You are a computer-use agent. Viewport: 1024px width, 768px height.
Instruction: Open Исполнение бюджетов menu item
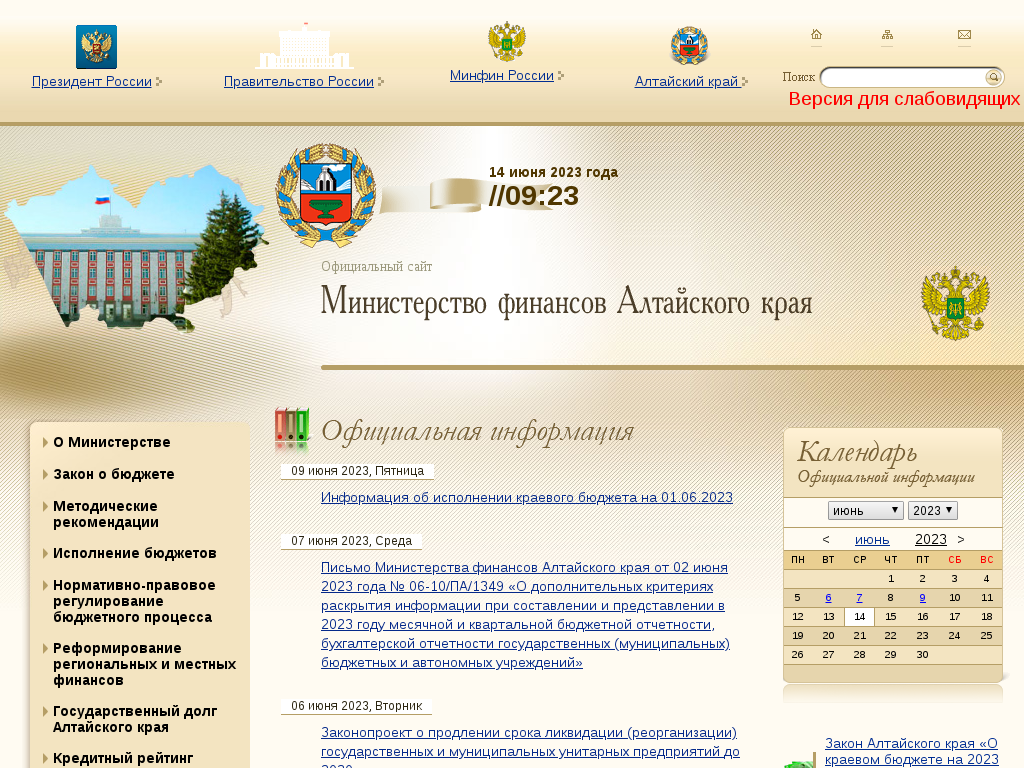click(135, 554)
